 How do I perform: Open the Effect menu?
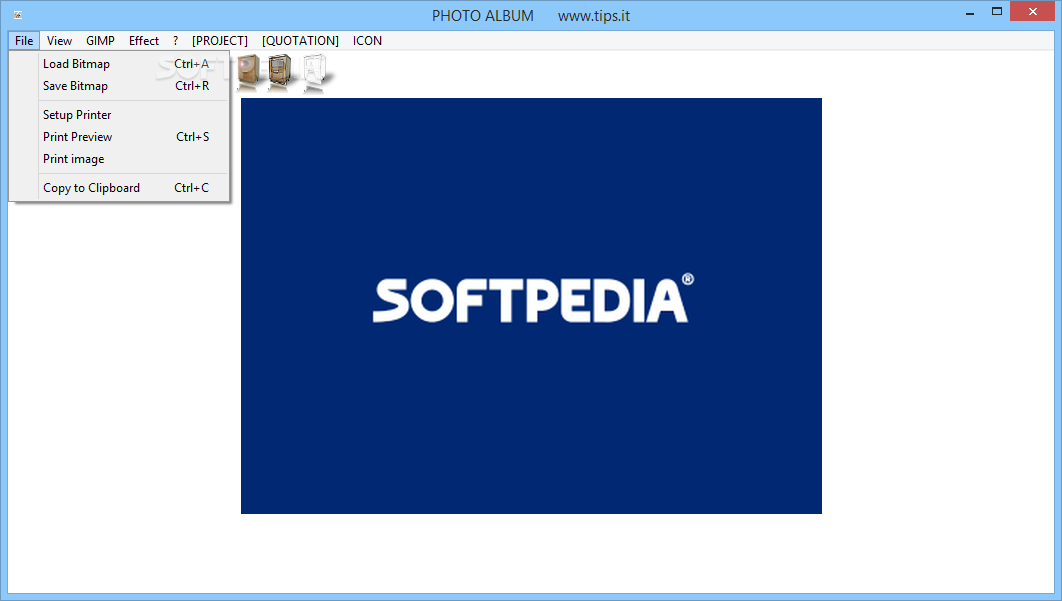tap(144, 41)
